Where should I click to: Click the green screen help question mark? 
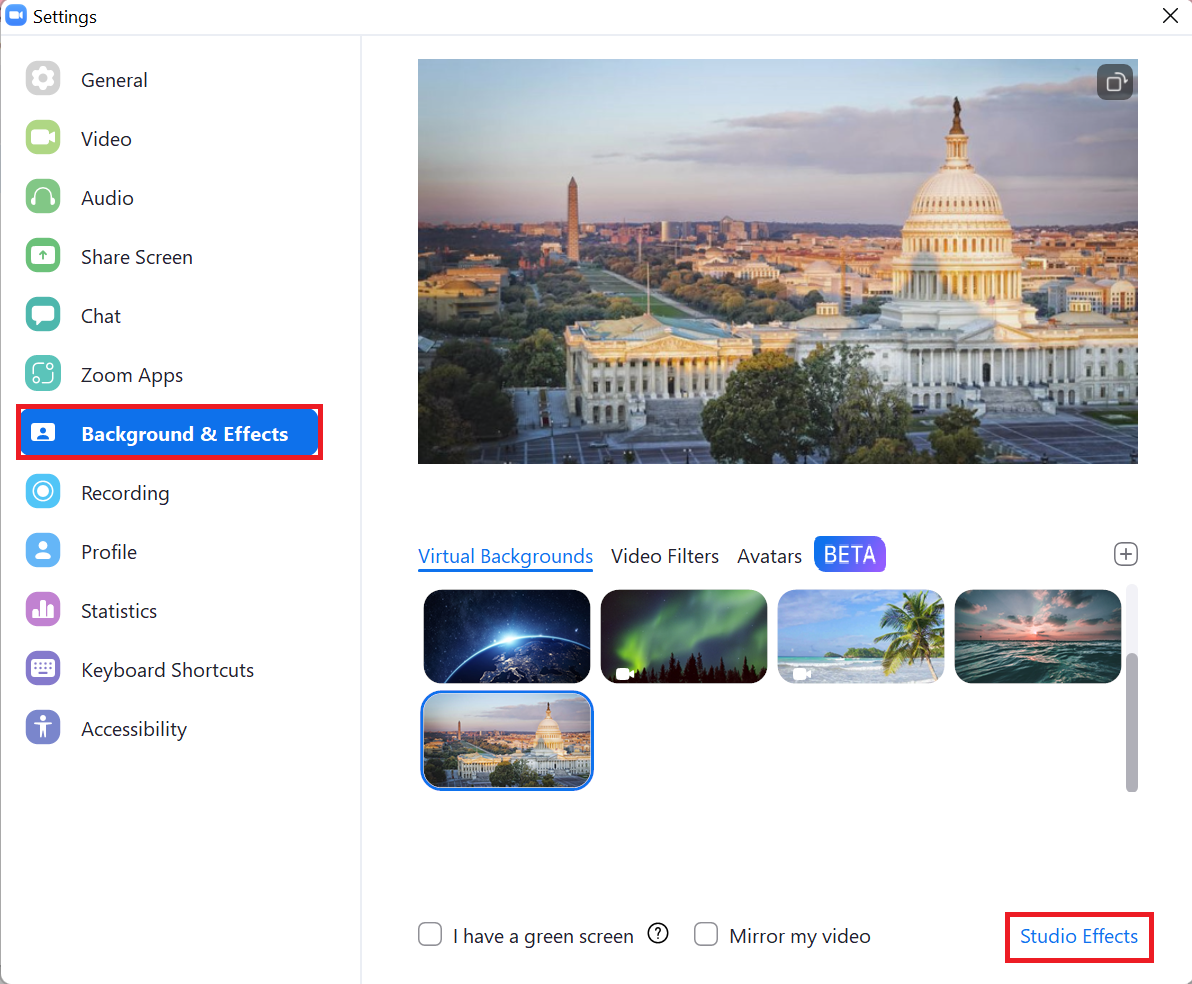coord(658,934)
